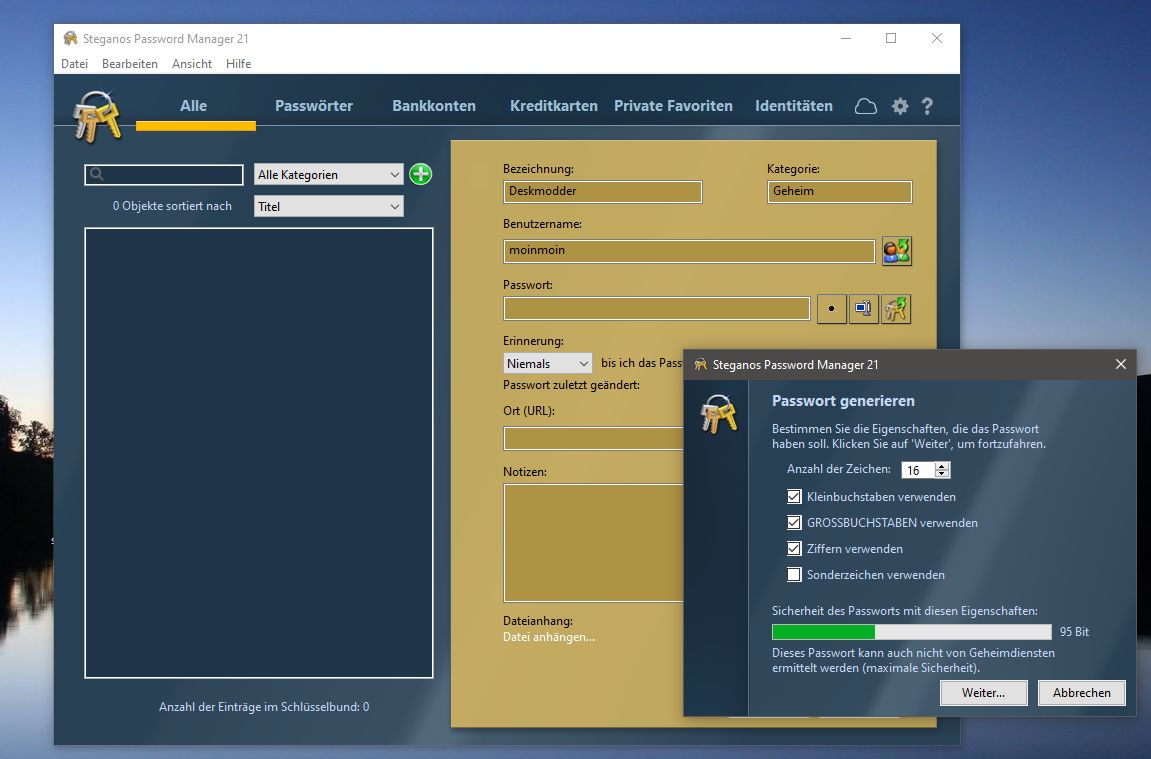Switch to the Alle tab

[x=194, y=106]
